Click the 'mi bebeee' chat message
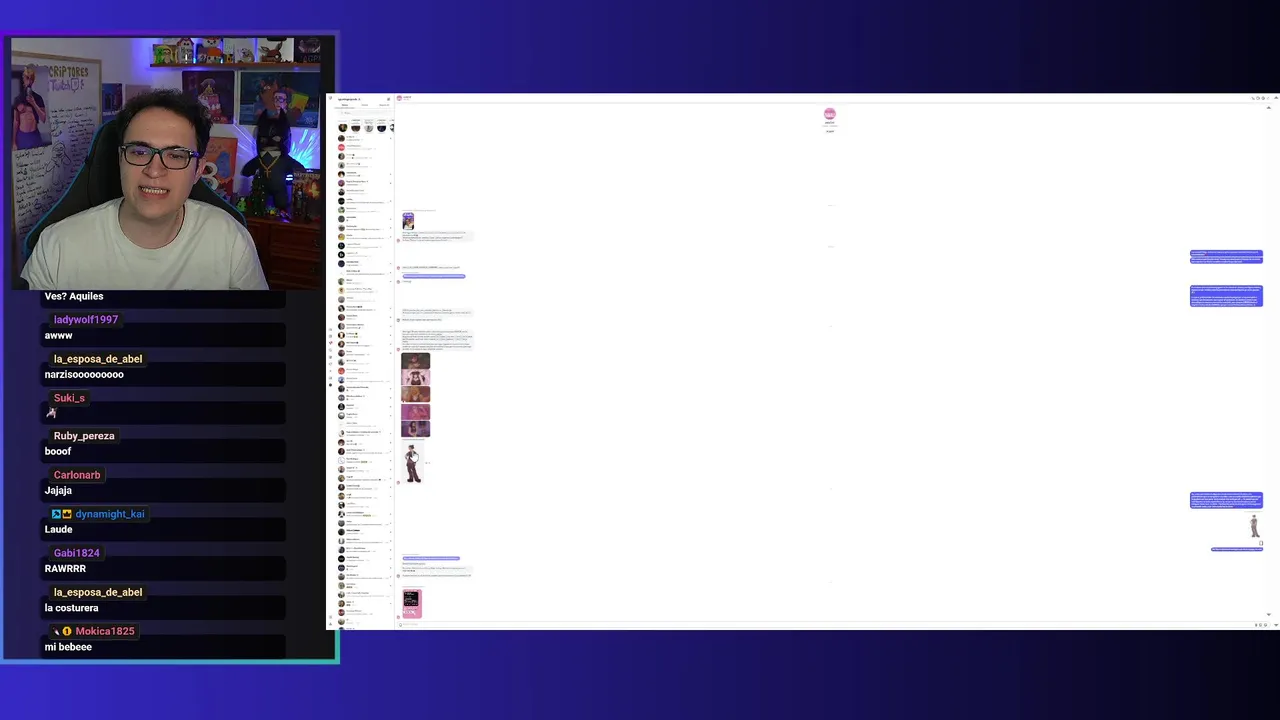 coord(68,647)
